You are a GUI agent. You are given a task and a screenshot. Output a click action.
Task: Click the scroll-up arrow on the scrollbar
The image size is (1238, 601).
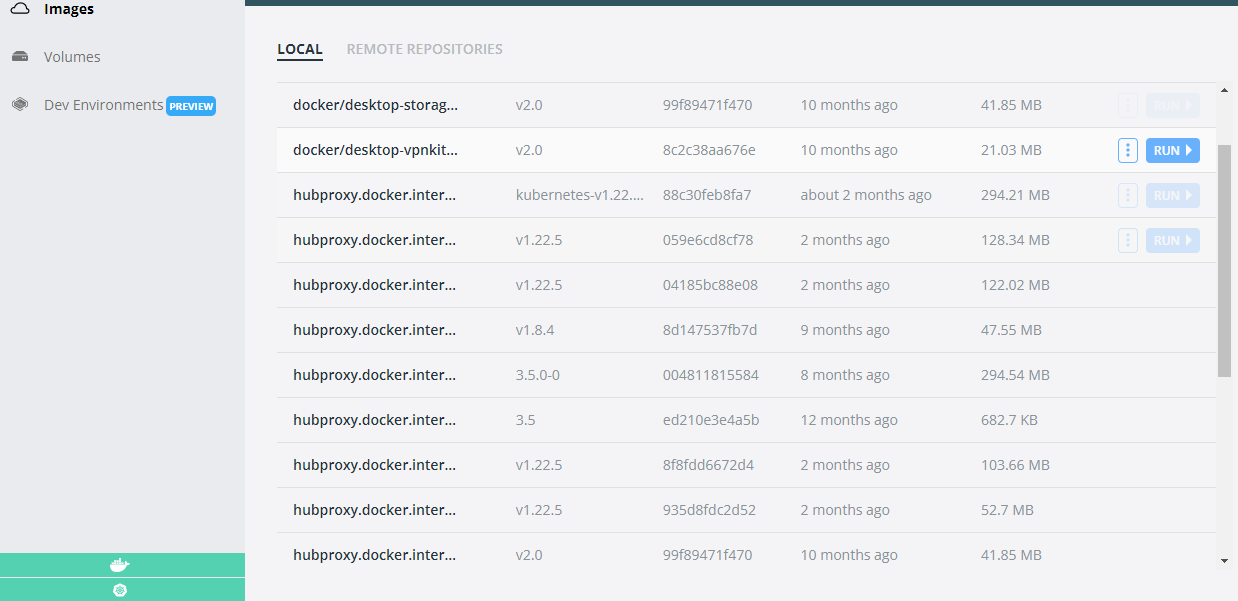[x=1224, y=88]
